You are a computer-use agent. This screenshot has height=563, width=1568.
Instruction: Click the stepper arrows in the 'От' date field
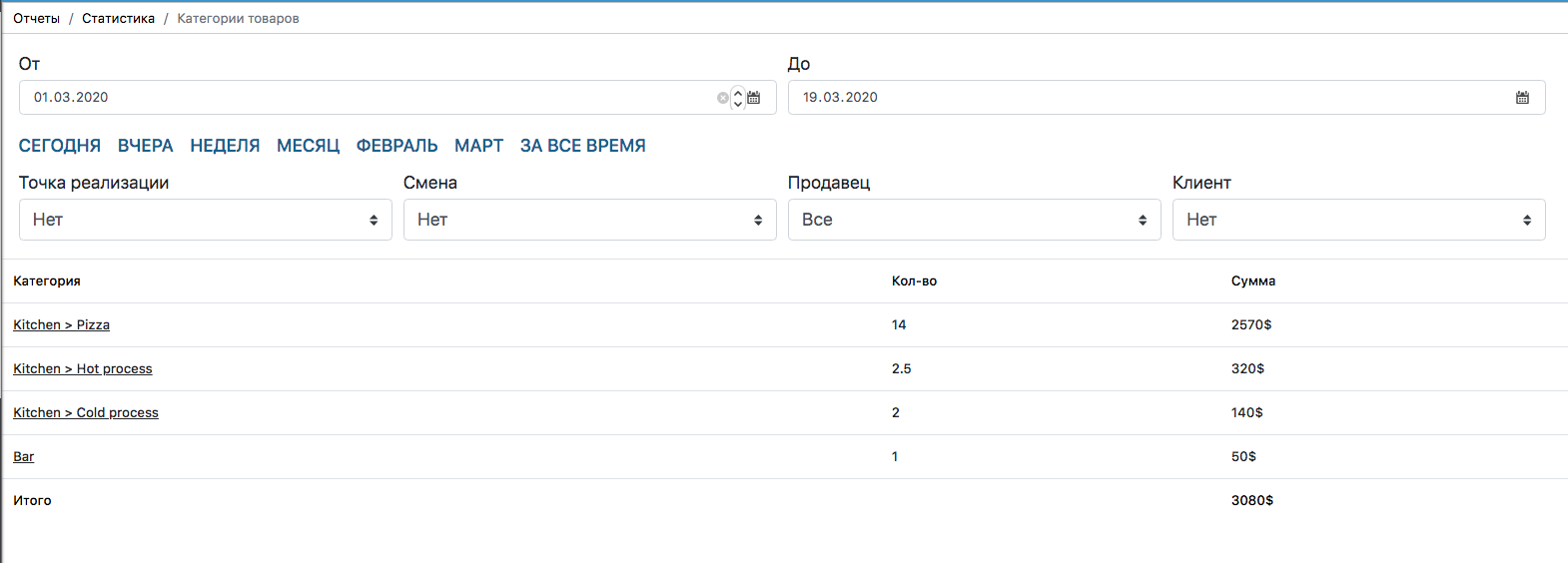(x=738, y=98)
